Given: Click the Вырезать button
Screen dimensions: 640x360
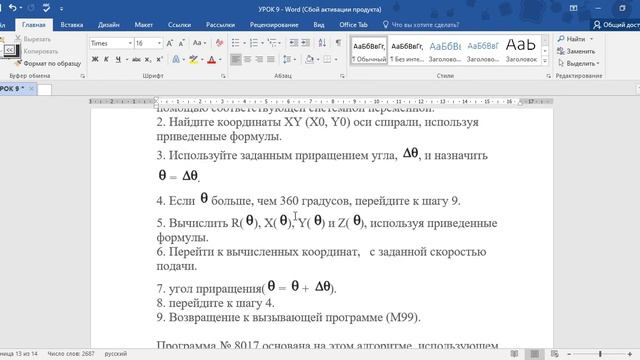Looking at the screenshot, I should point(33,39).
